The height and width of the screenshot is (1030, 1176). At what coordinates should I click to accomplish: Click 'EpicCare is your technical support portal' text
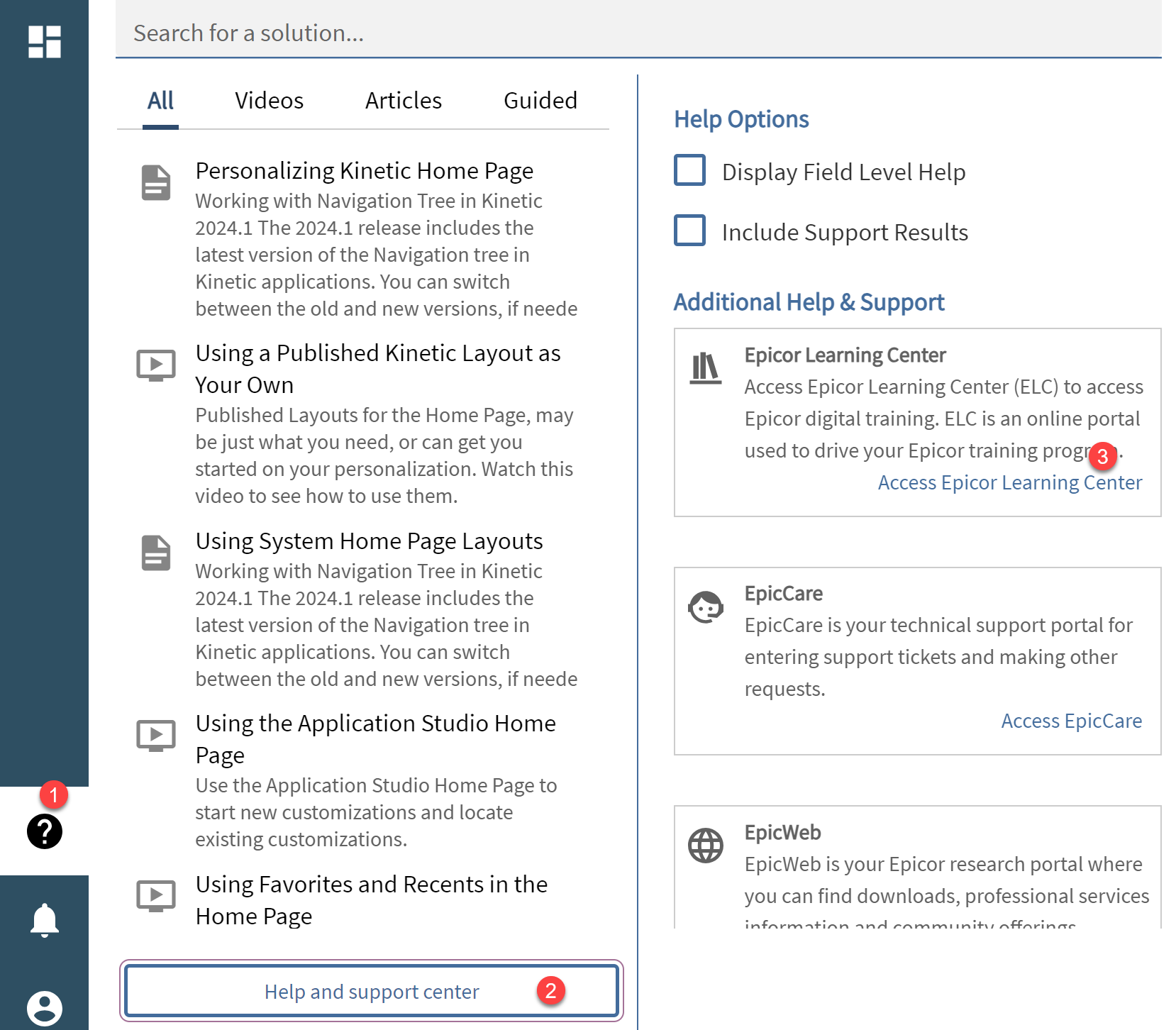point(938,657)
